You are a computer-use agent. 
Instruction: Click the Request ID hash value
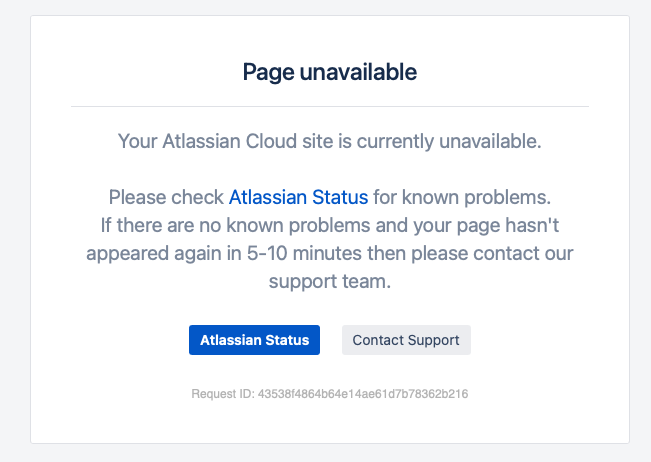pos(363,394)
